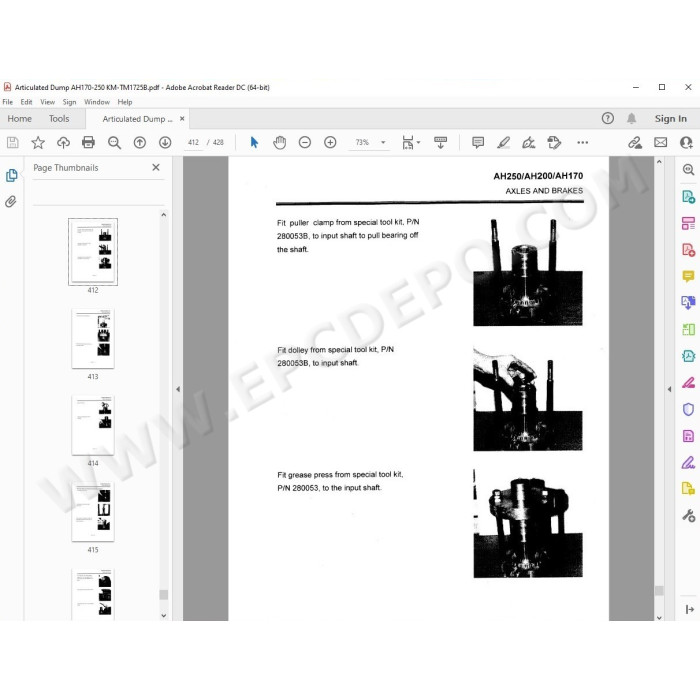Open the Edit menu

pyautogui.click(x=26, y=102)
